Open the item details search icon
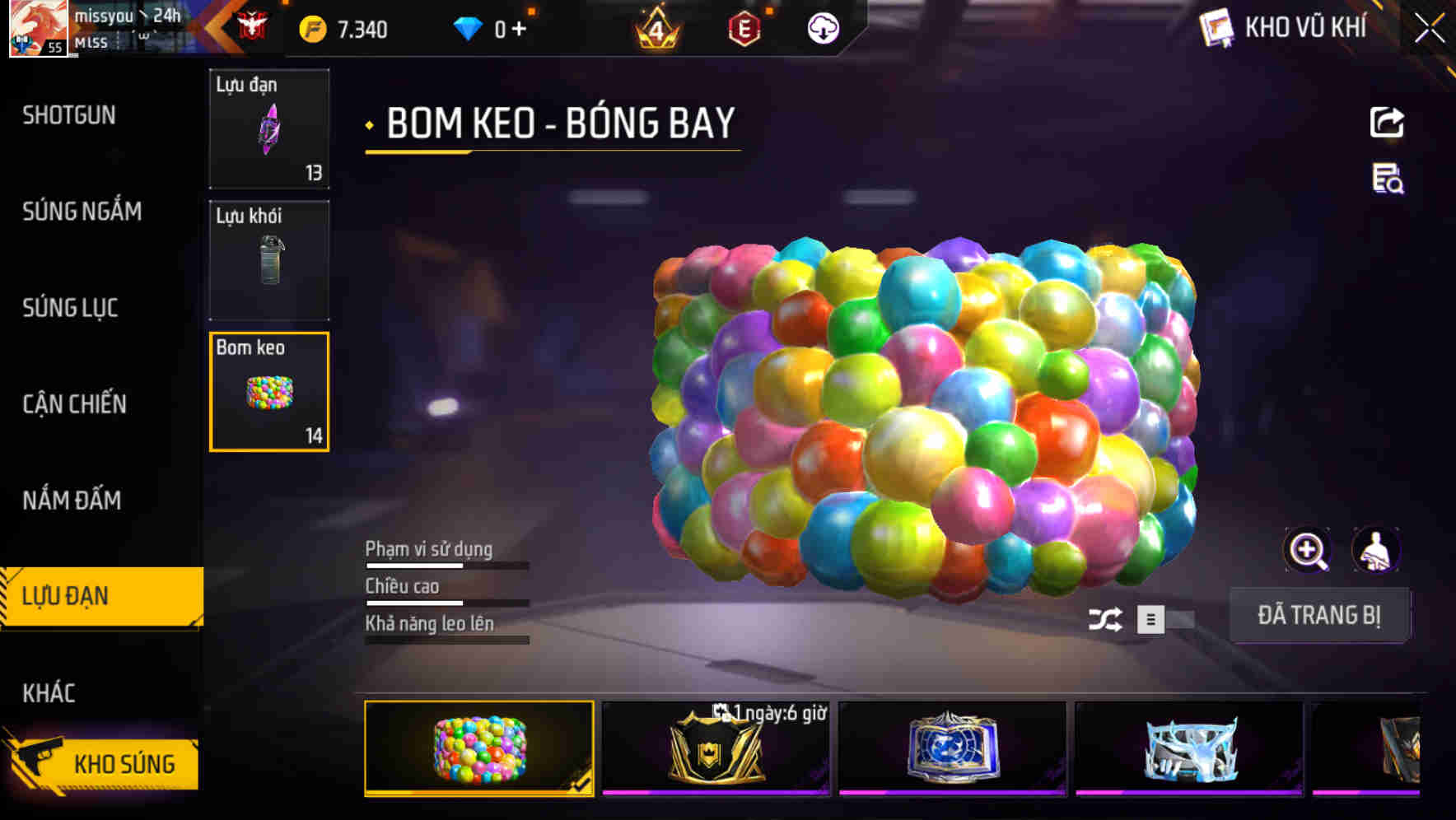This screenshot has height=820, width=1456. pos(1388,179)
